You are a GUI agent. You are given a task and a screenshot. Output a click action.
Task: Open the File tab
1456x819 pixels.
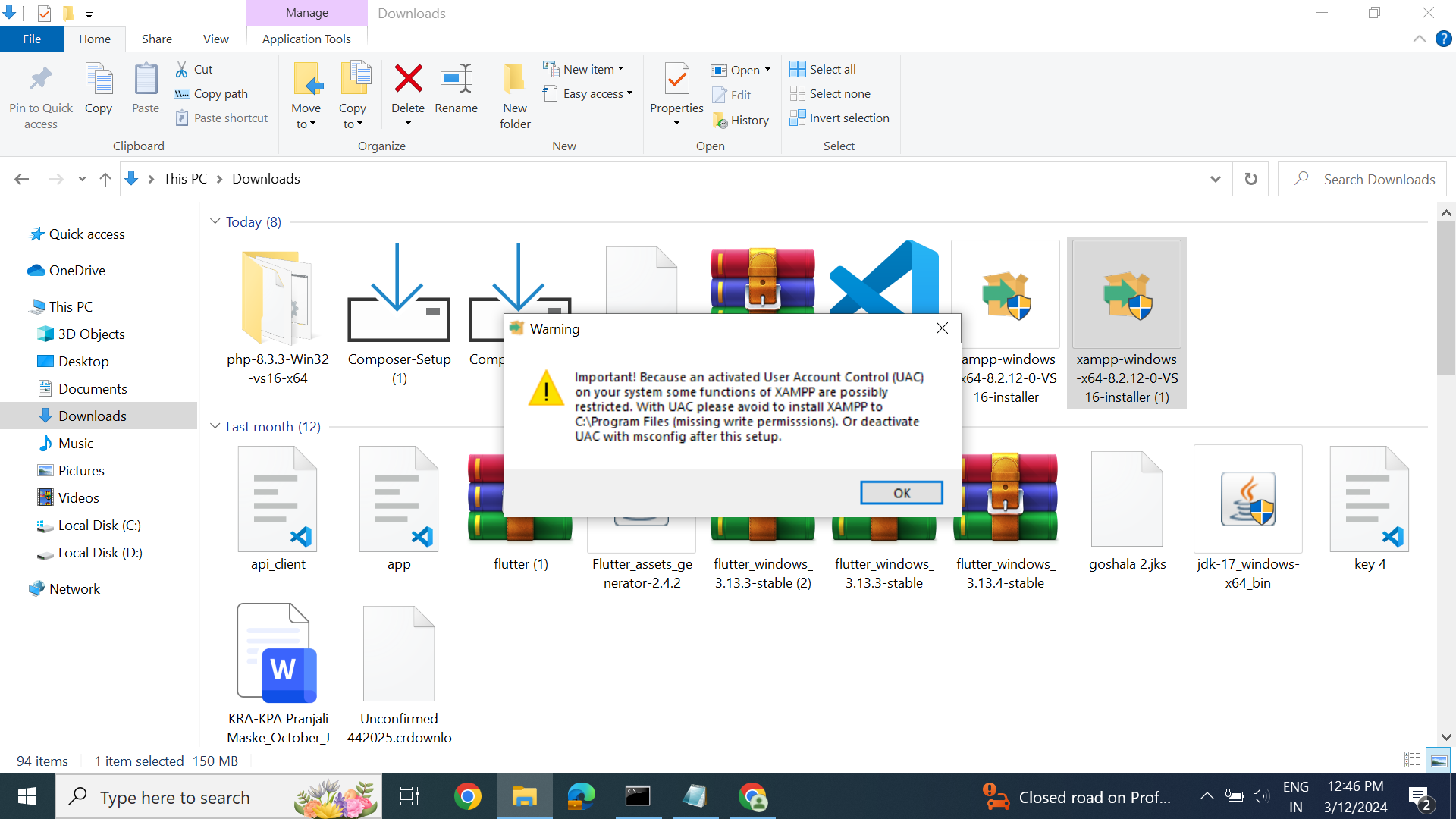point(32,39)
